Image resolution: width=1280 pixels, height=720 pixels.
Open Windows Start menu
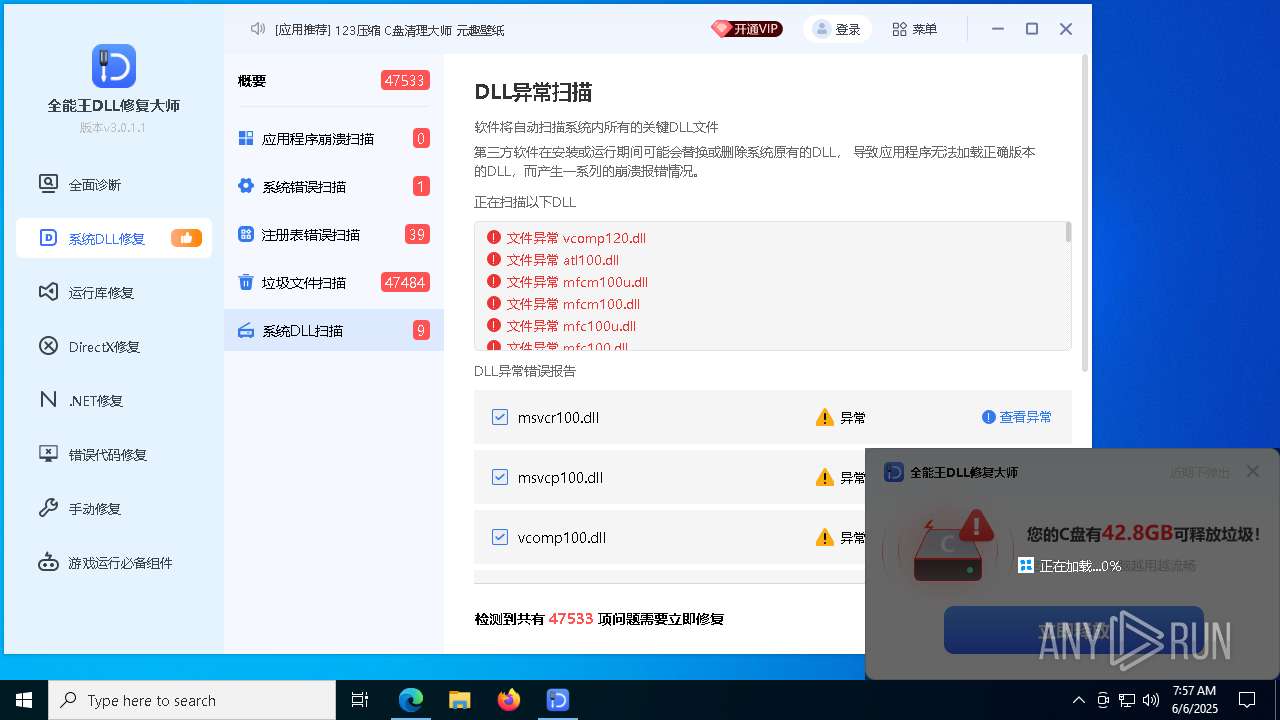pos(24,700)
